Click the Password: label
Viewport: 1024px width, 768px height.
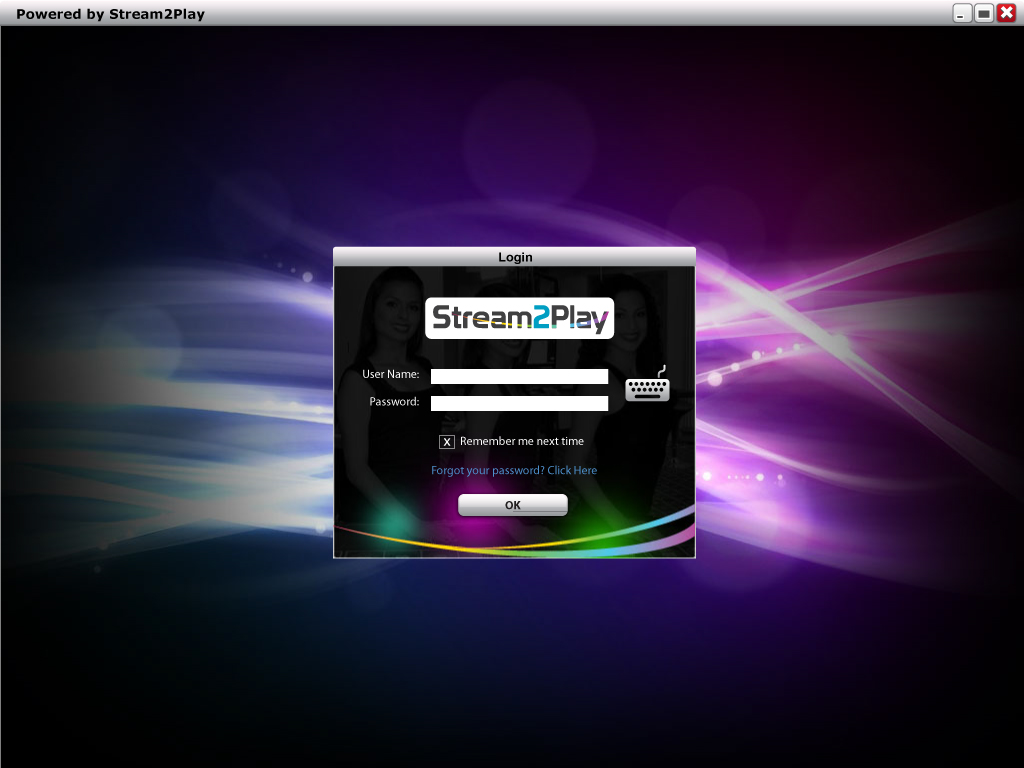tap(394, 402)
